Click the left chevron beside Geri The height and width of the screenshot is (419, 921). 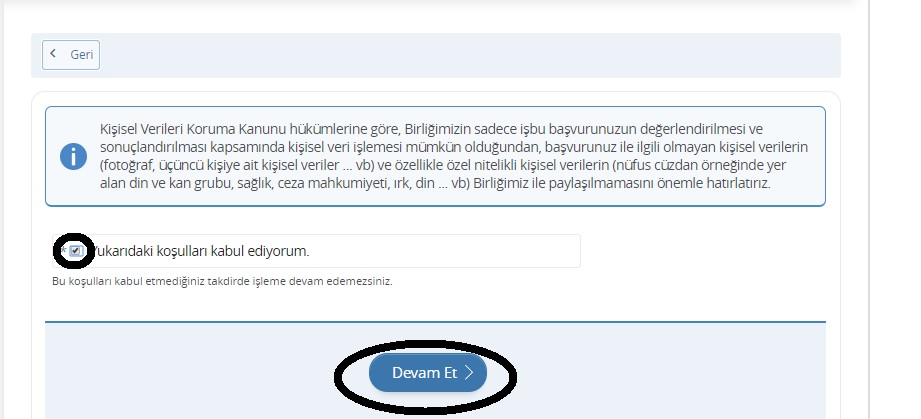click(53, 53)
